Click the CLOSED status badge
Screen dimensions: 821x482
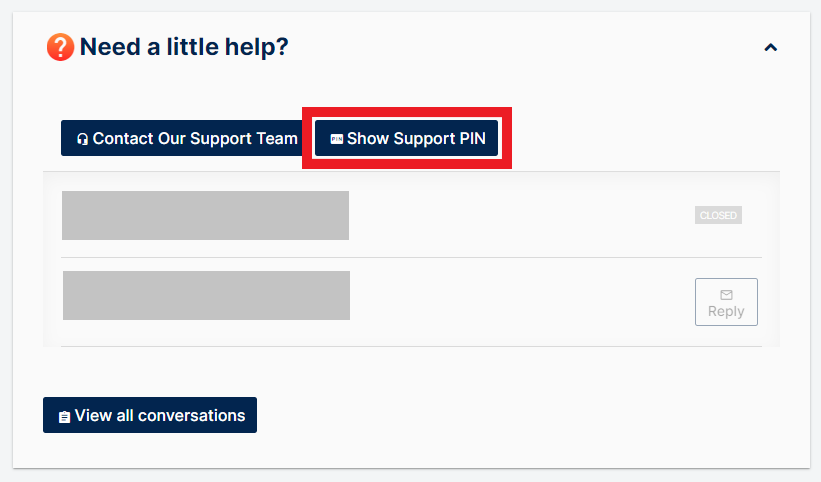click(718, 215)
